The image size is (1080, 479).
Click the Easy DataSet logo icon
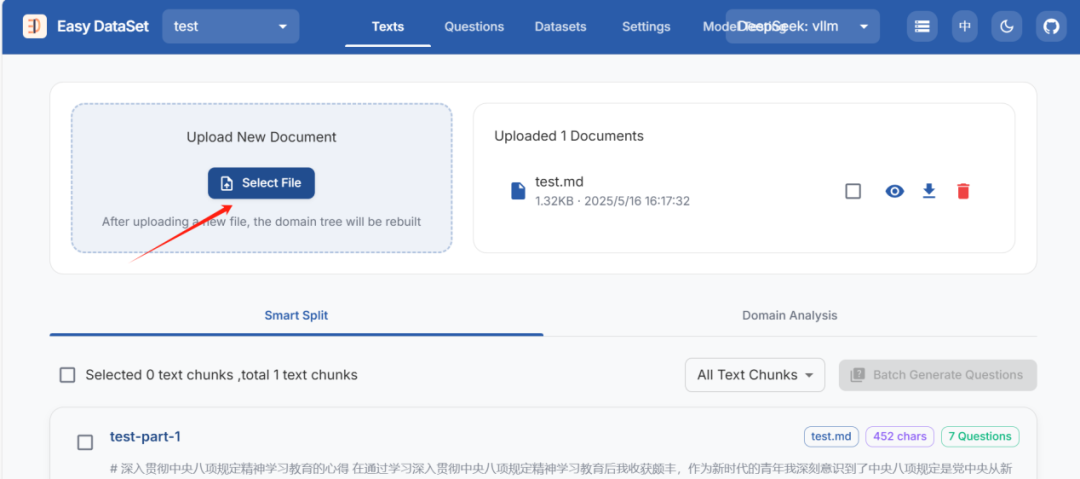click(x=34, y=27)
